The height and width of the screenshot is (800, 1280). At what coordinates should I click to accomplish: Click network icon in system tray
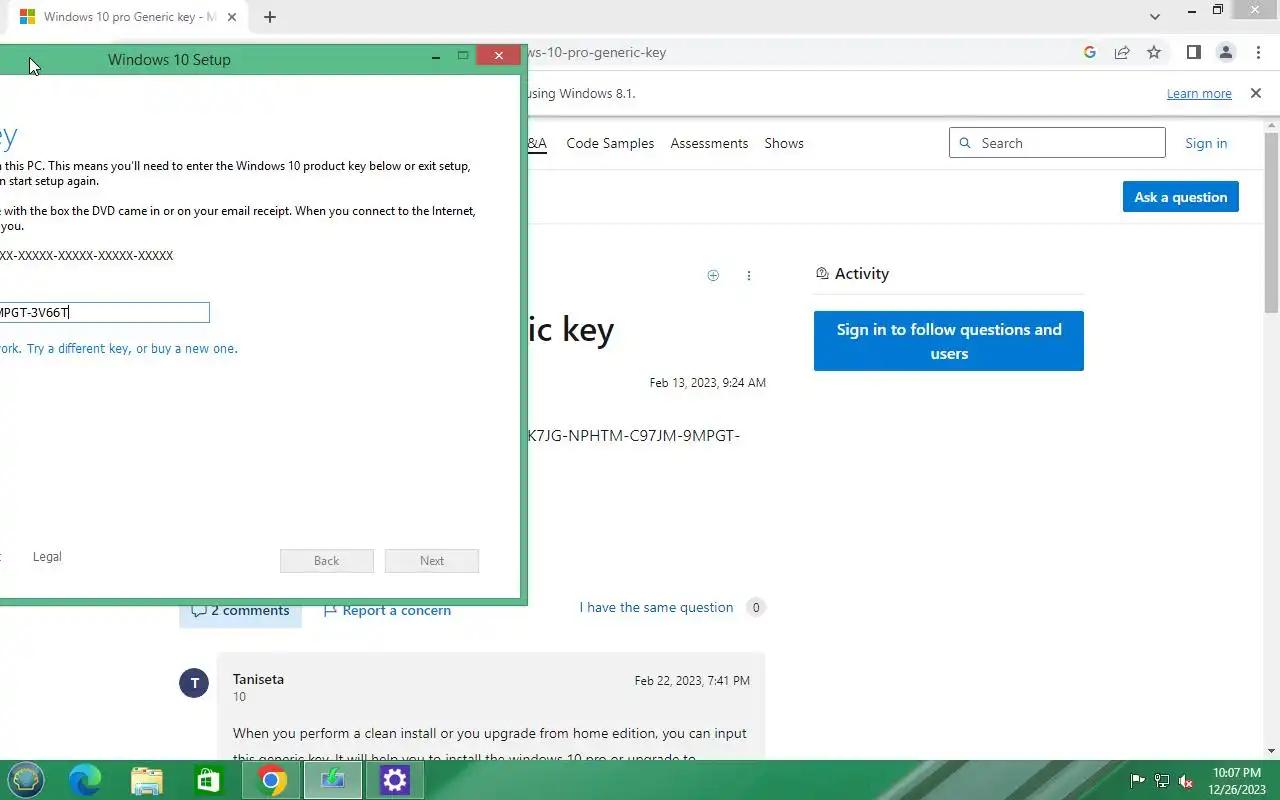coord(1162,781)
